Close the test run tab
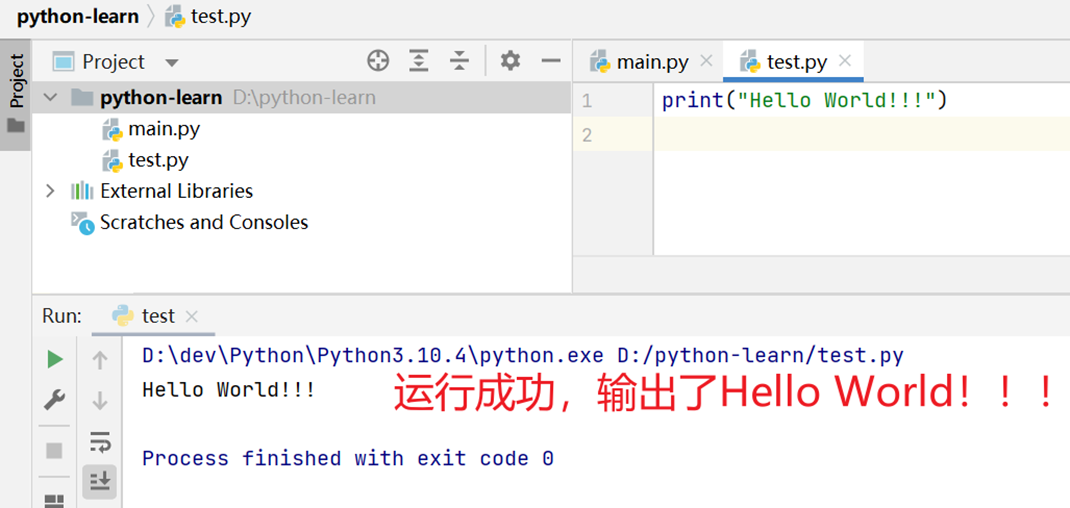This screenshot has height=508, width=1070. pyautogui.click(x=192, y=317)
